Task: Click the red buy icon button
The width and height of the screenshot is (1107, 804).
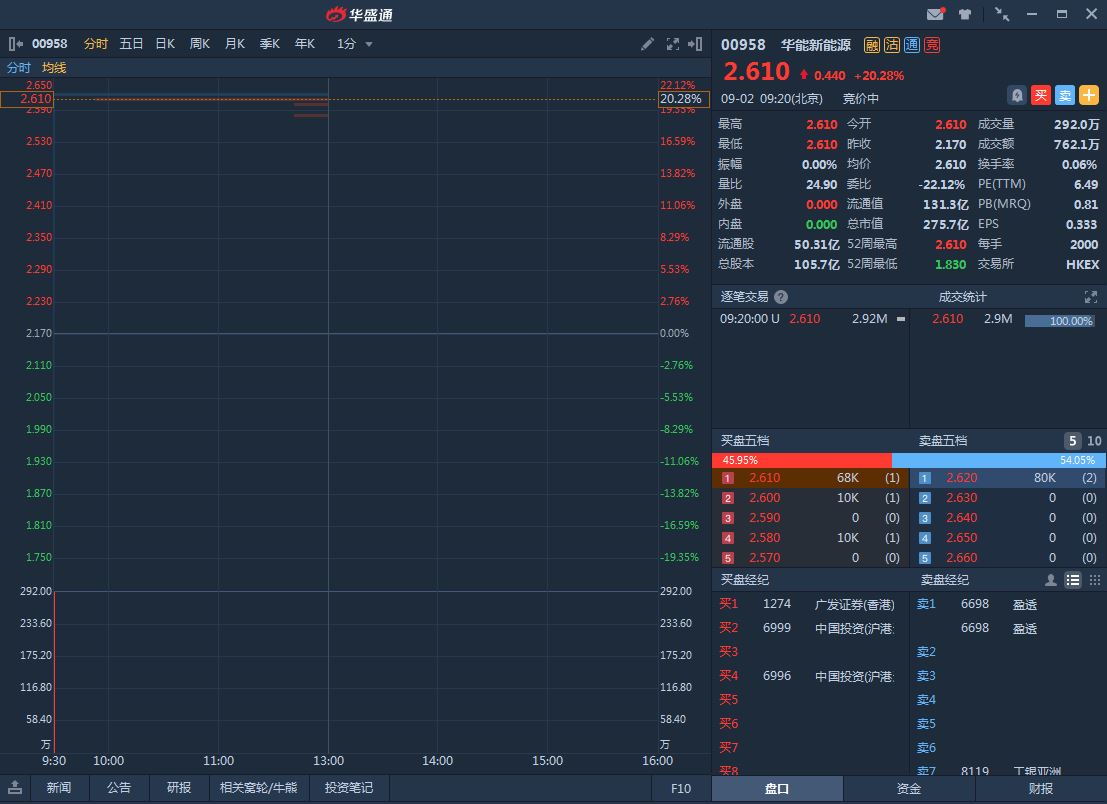Action: [1041, 95]
